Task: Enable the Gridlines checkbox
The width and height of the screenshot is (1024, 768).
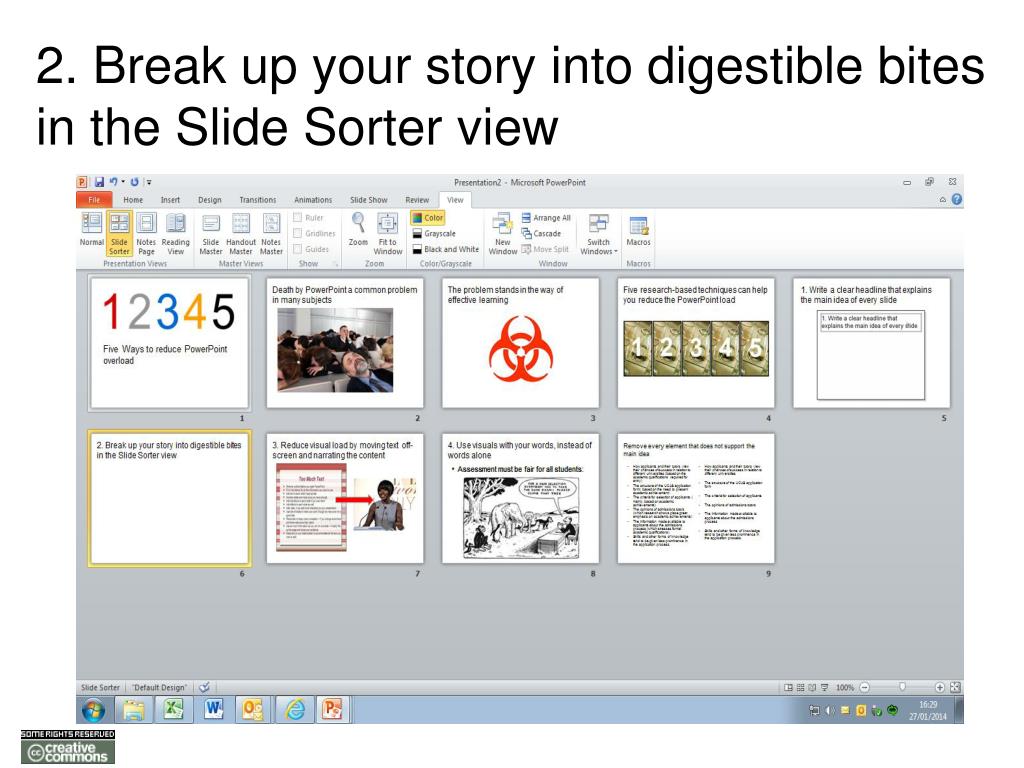Action: 297,233
